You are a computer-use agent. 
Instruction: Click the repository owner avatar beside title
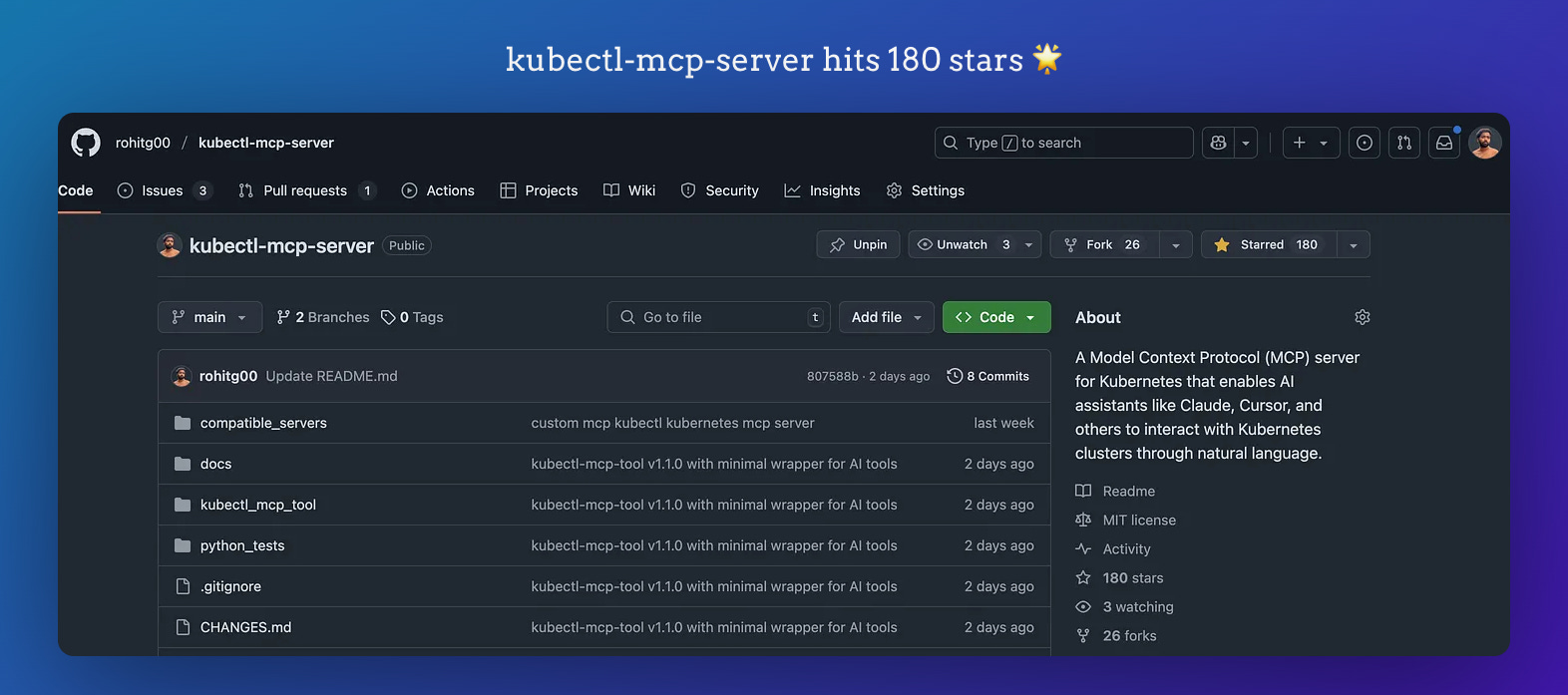click(170, 245)
